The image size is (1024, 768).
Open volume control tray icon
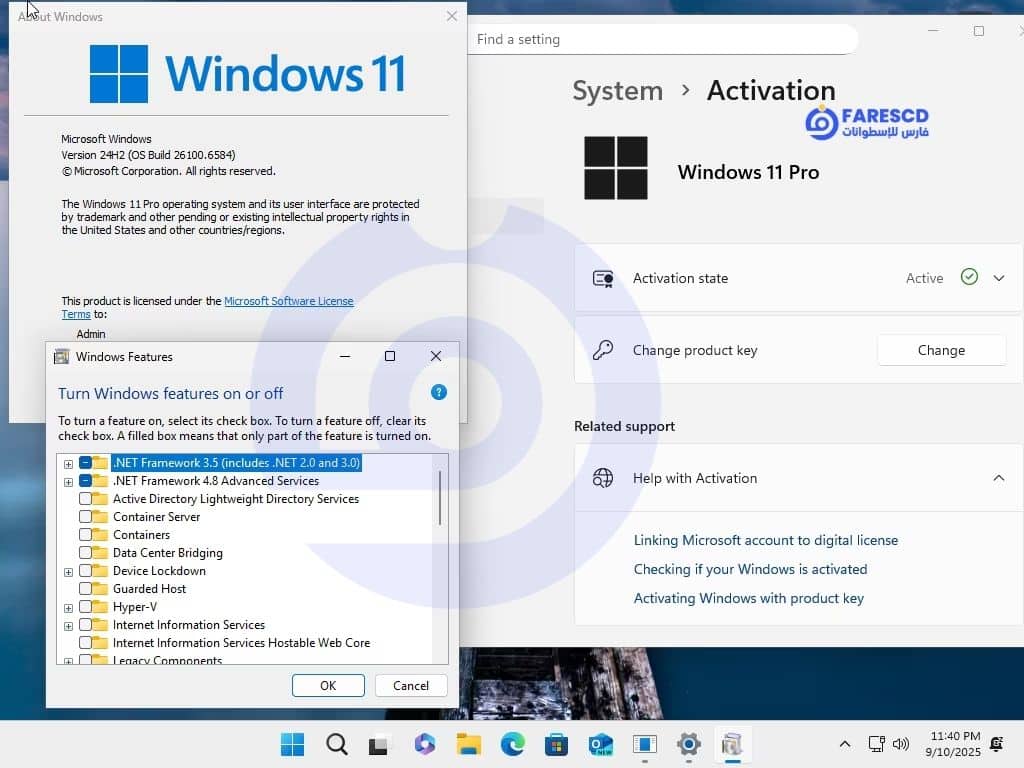coord(901,744)
